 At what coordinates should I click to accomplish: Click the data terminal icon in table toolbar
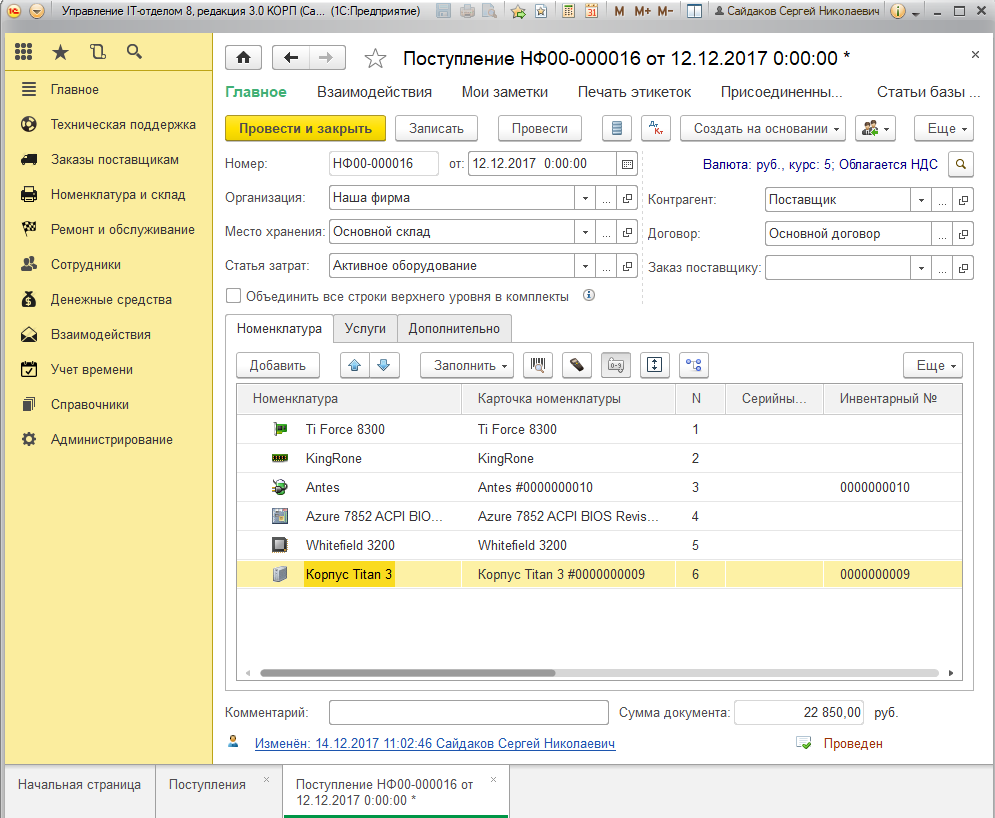pos(577,365)
